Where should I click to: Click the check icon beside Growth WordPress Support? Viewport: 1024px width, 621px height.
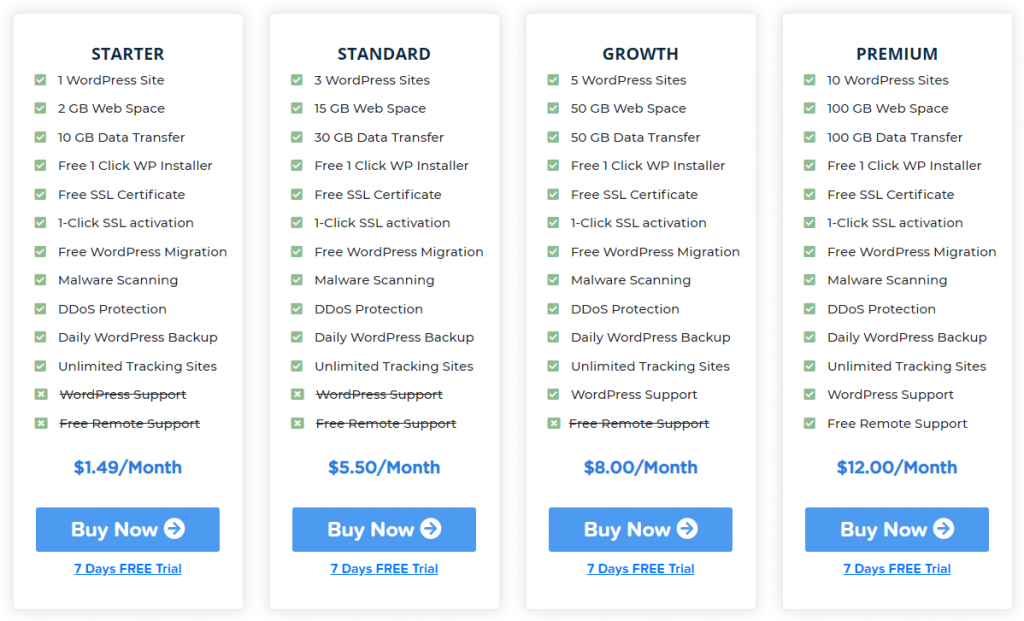(553, 394)
